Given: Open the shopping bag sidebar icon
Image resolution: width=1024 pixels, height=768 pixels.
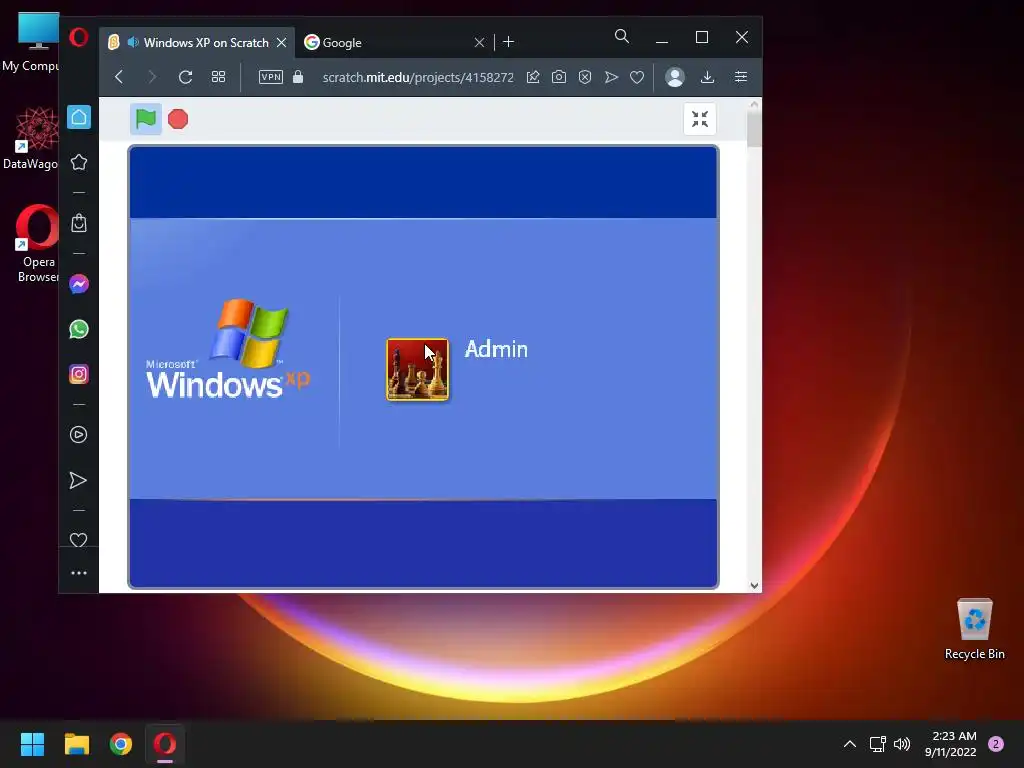Looking at the screenshot, I should tap(79, 223).
